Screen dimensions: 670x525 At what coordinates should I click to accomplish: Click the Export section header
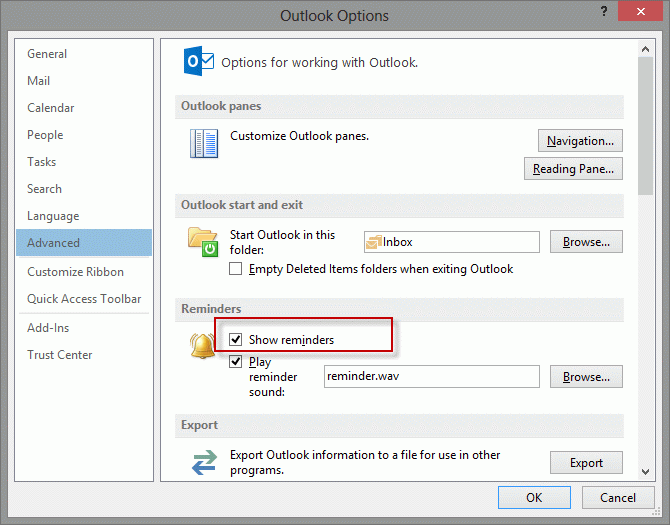(x=399, y=425)
